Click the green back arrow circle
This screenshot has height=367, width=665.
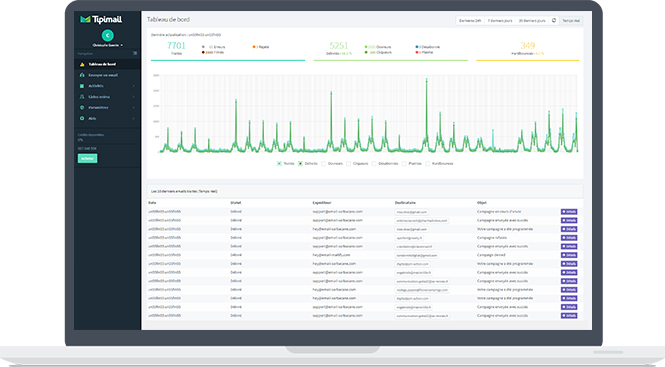coord(108,36)
